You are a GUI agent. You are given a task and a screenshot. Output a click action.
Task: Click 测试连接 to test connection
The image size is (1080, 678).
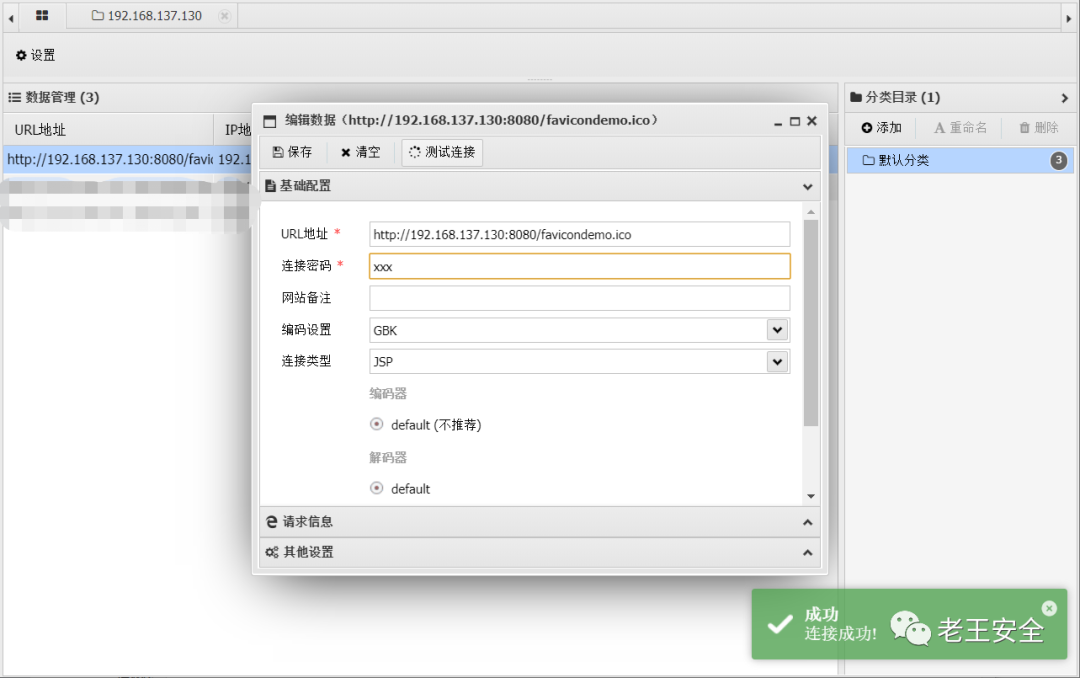(x=442, y=152)
